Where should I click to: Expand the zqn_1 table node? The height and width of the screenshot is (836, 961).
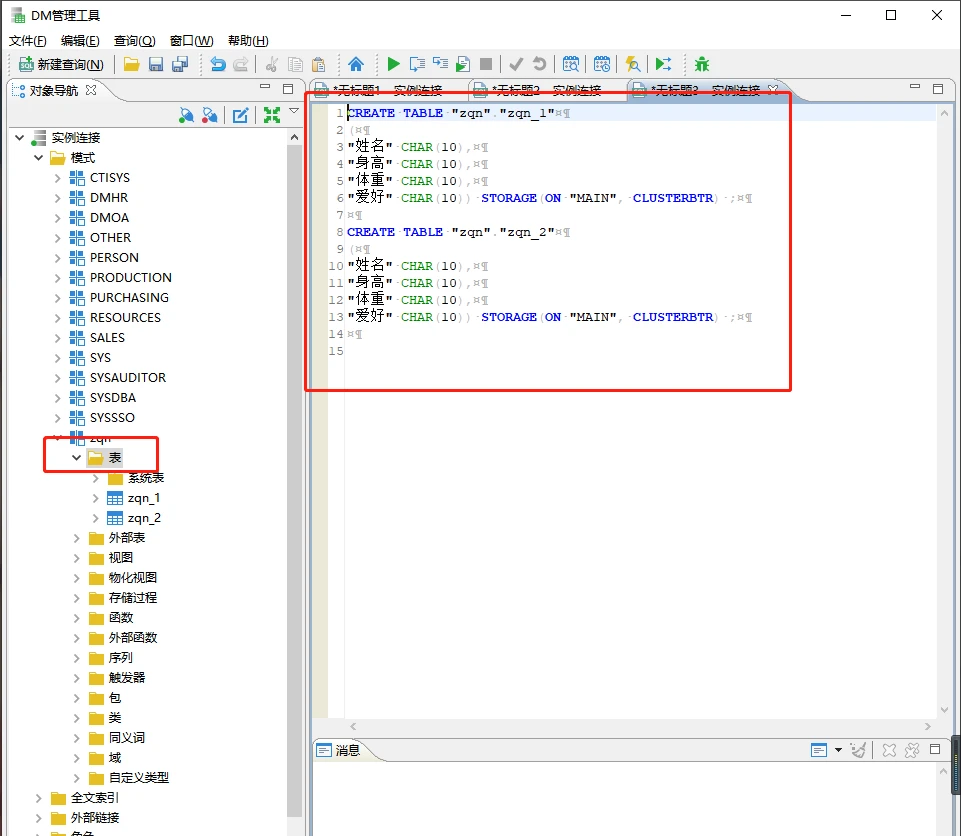[x=96, y=498]
